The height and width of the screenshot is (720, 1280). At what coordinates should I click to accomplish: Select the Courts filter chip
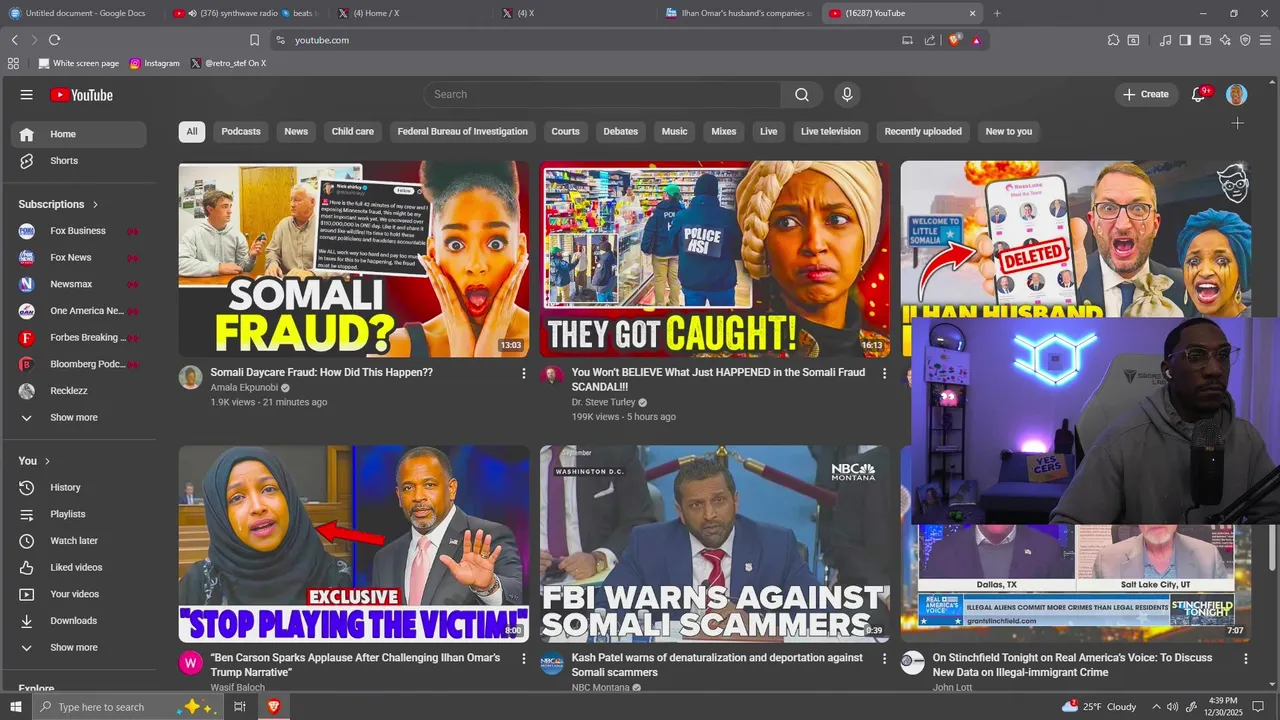pos(565,131)
